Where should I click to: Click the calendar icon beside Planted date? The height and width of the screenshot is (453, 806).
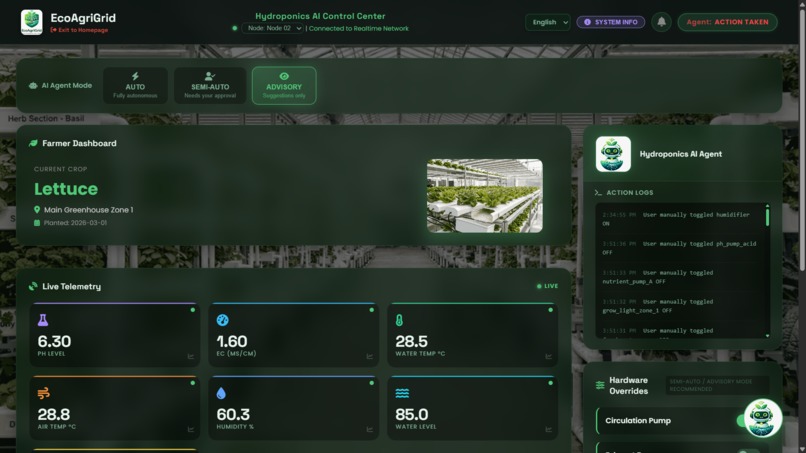(36, 223)
